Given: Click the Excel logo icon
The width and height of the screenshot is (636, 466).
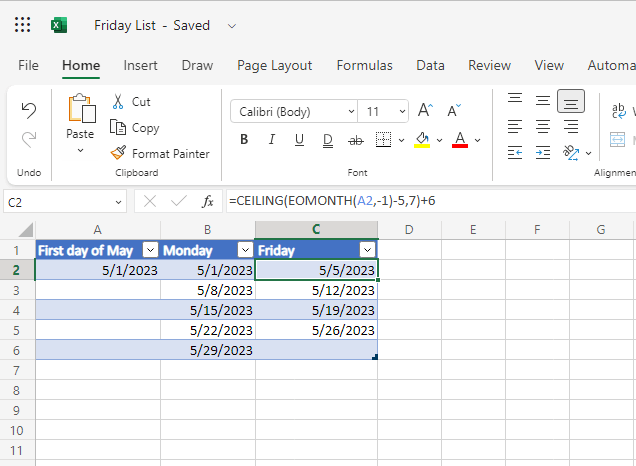Looking at the screenshot, I should point(59,26).
